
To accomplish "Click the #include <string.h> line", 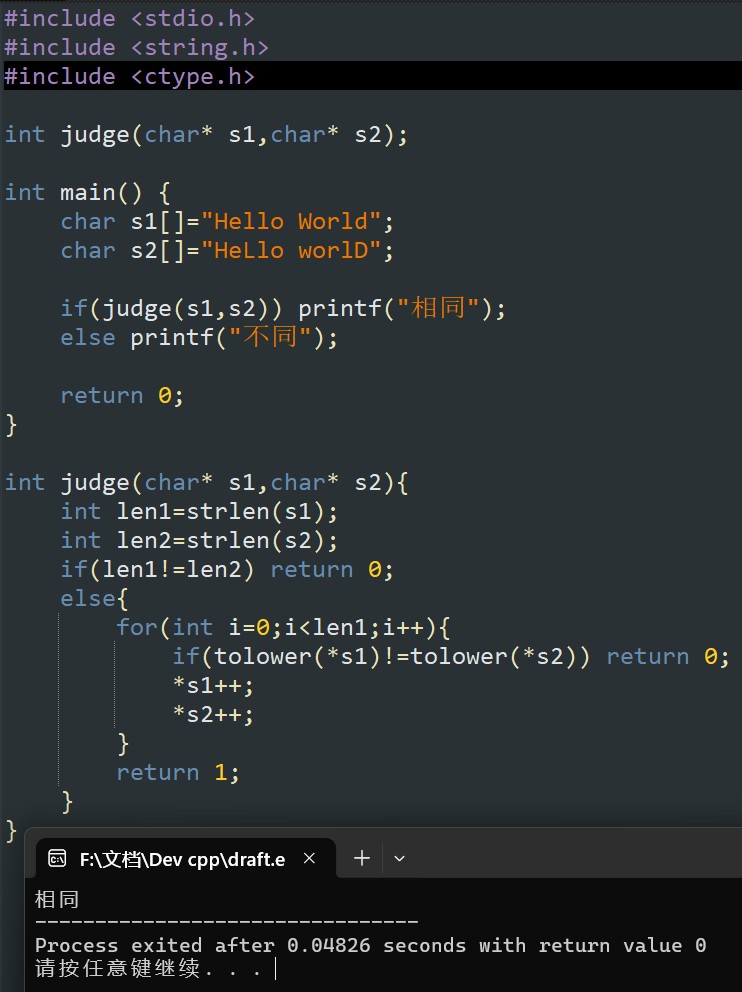I will coord(136,47).
